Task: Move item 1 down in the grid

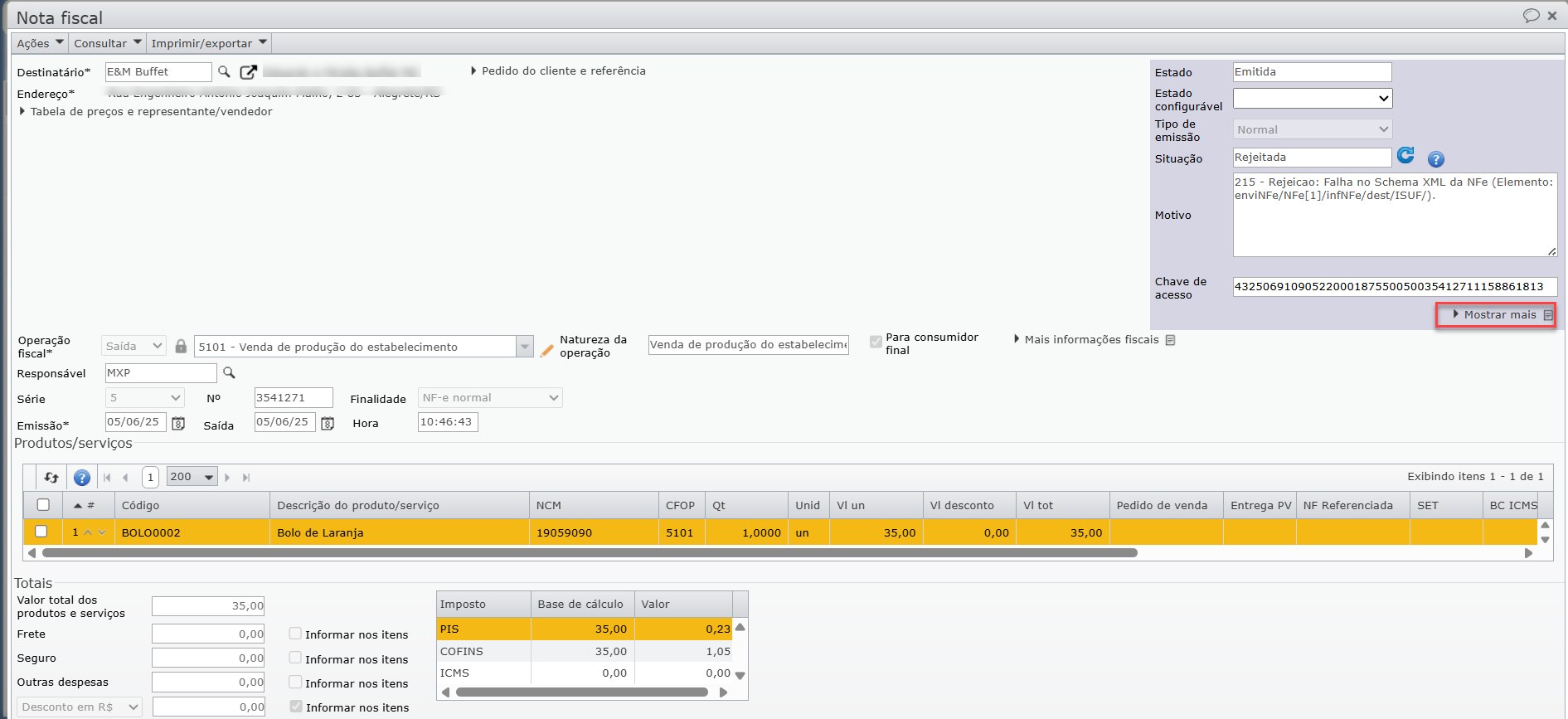Action: 102,532
